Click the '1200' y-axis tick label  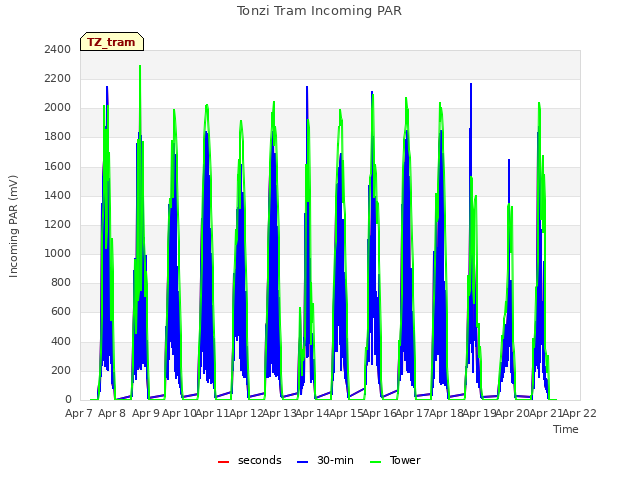tap(58, 224)
